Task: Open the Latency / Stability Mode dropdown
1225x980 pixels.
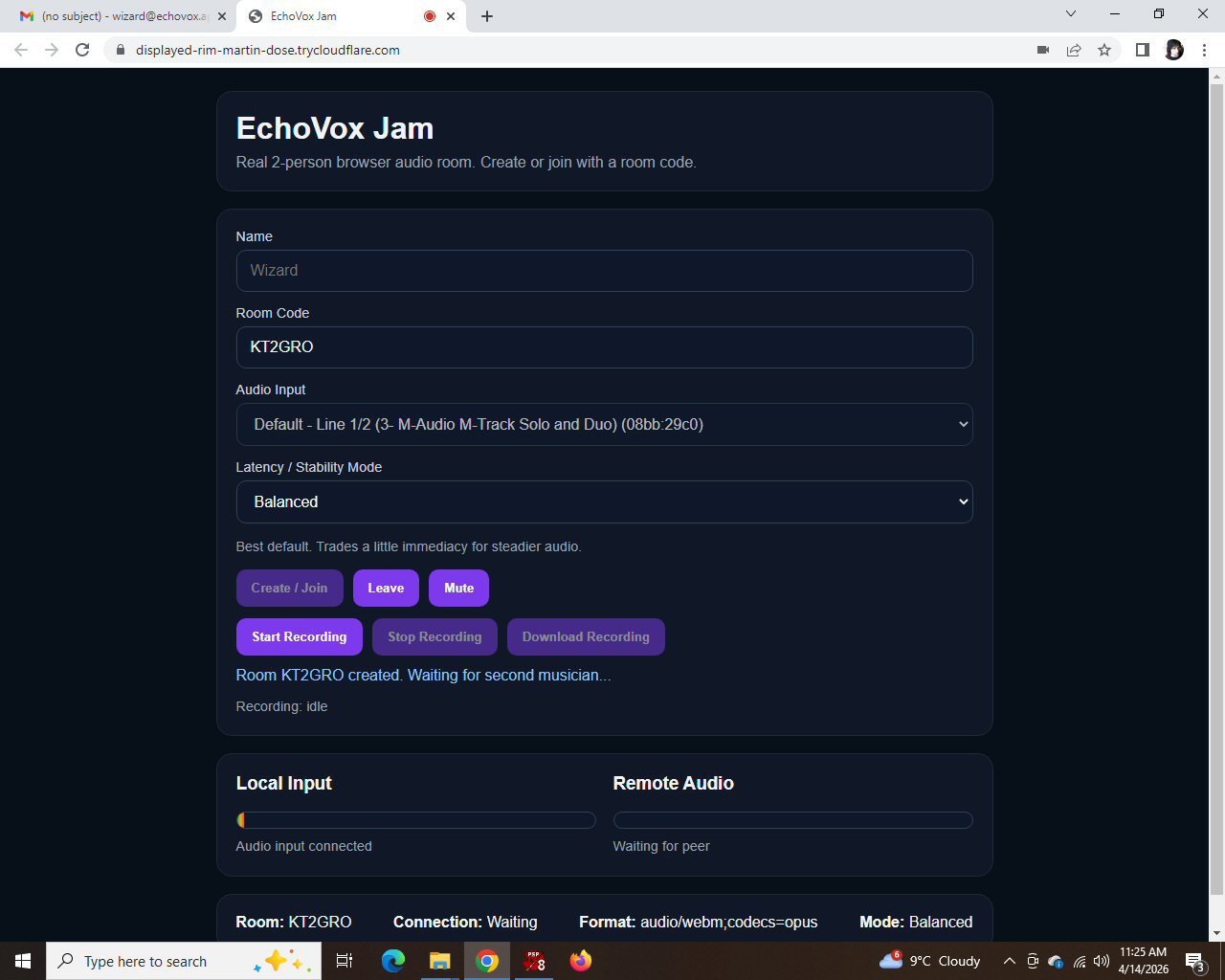Action: pos(604,501)
